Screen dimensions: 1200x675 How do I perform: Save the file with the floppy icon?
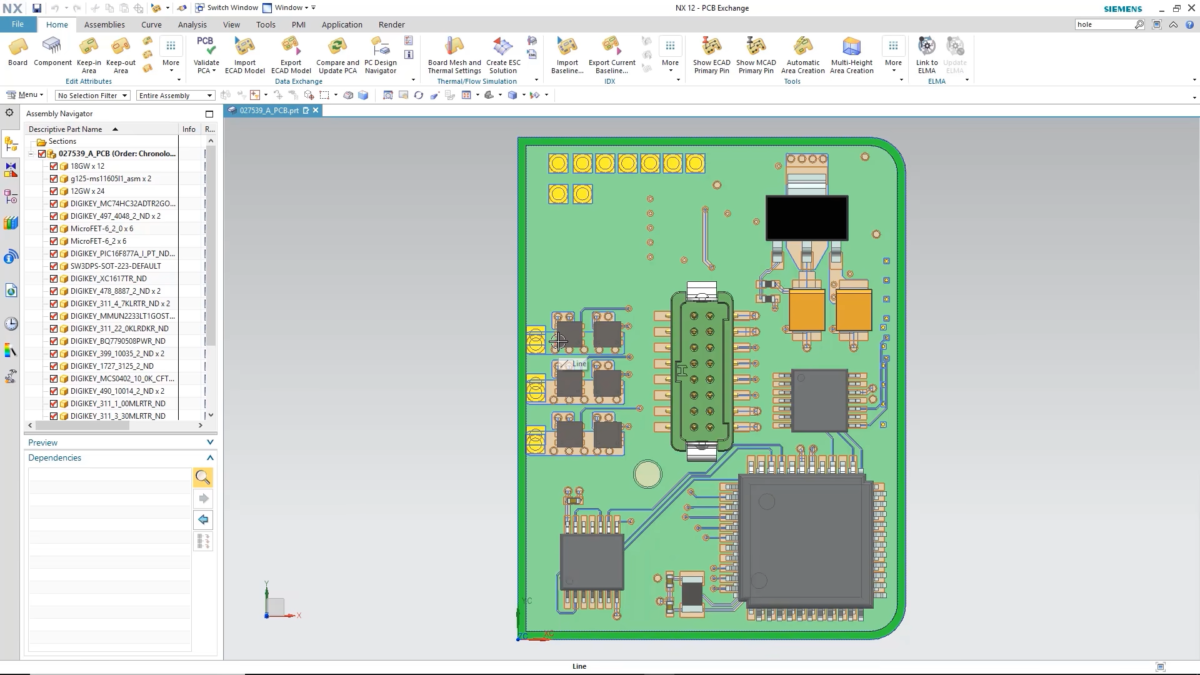[37, 8]
